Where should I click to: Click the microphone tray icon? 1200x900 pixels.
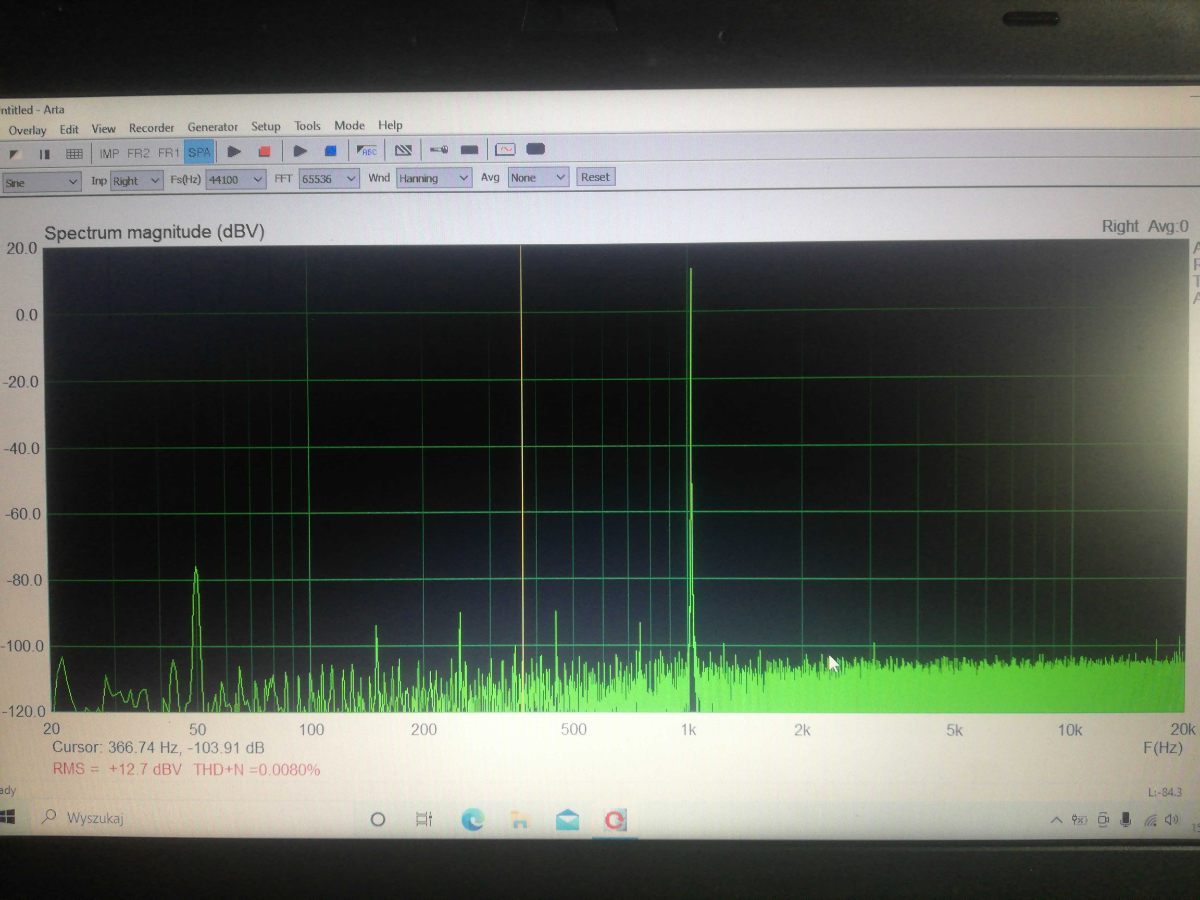[1126, 820]
